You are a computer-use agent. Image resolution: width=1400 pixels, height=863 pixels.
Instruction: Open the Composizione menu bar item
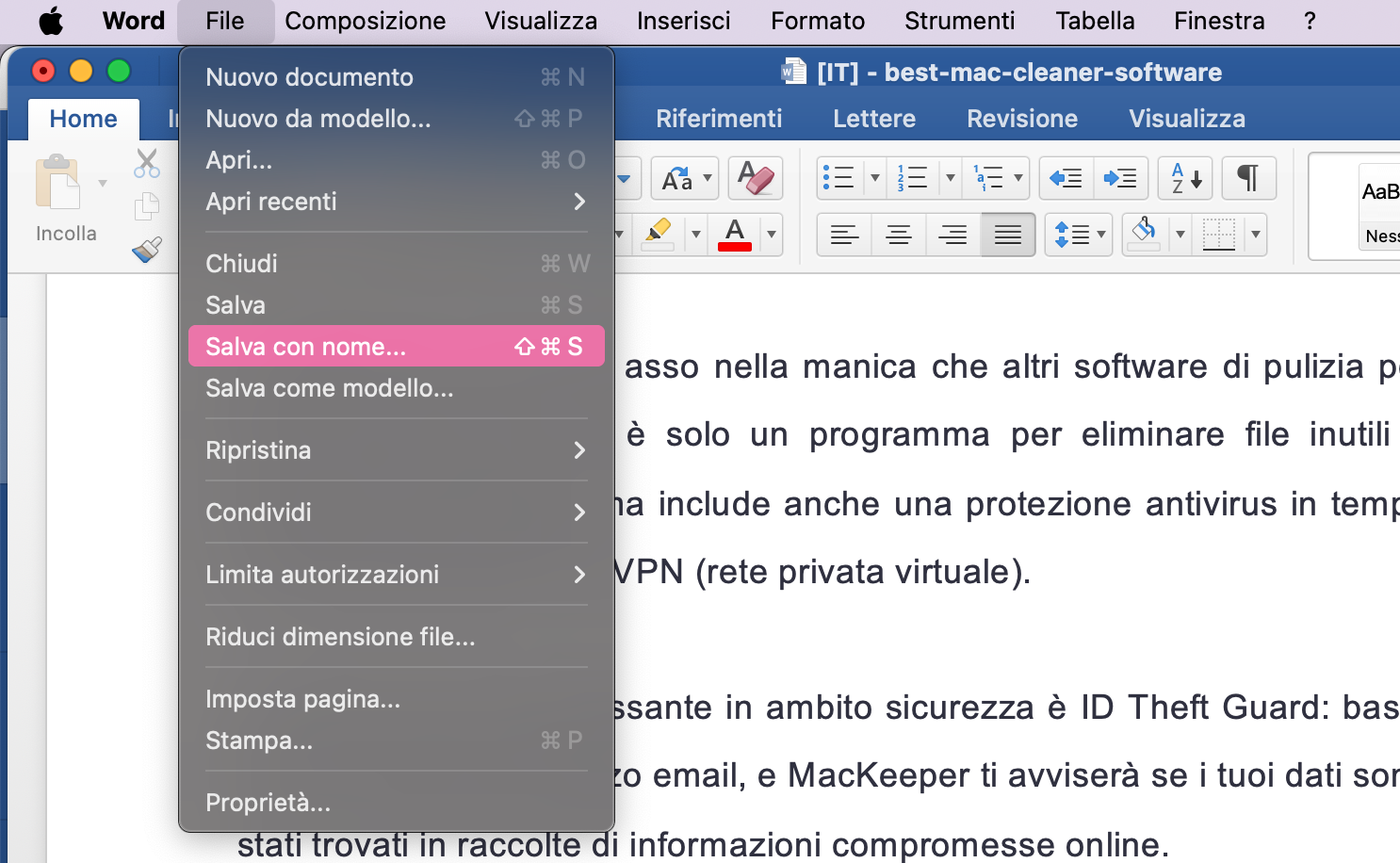click(366, 21)
